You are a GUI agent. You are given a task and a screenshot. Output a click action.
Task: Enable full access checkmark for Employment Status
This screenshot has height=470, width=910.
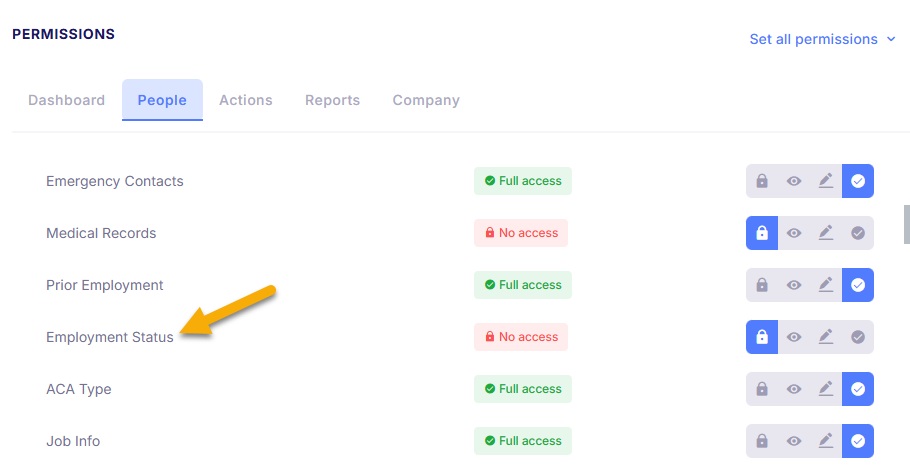(x=858, y=337)
